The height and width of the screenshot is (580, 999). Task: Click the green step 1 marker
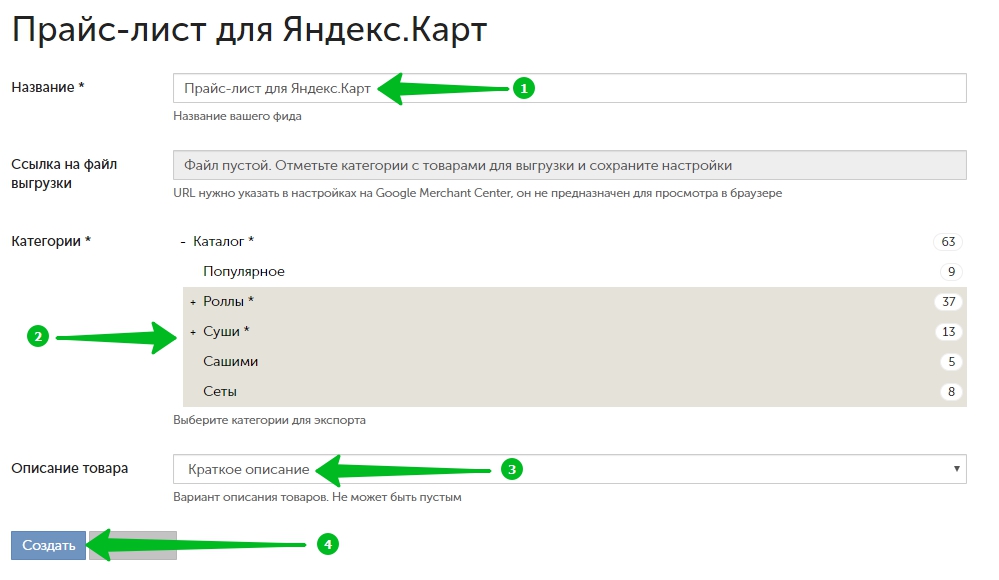click(524, 88)
